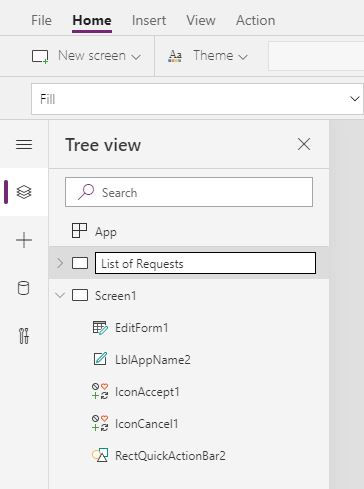The width and height of the screenshot is (364, 489).
Task: Click the App grid icon
Action: (79, 231)
